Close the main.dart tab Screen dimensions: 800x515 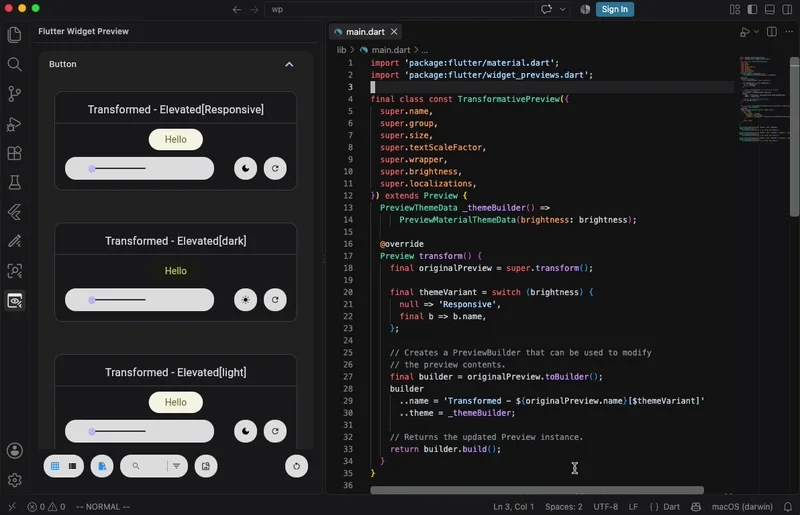click(394, 32)
